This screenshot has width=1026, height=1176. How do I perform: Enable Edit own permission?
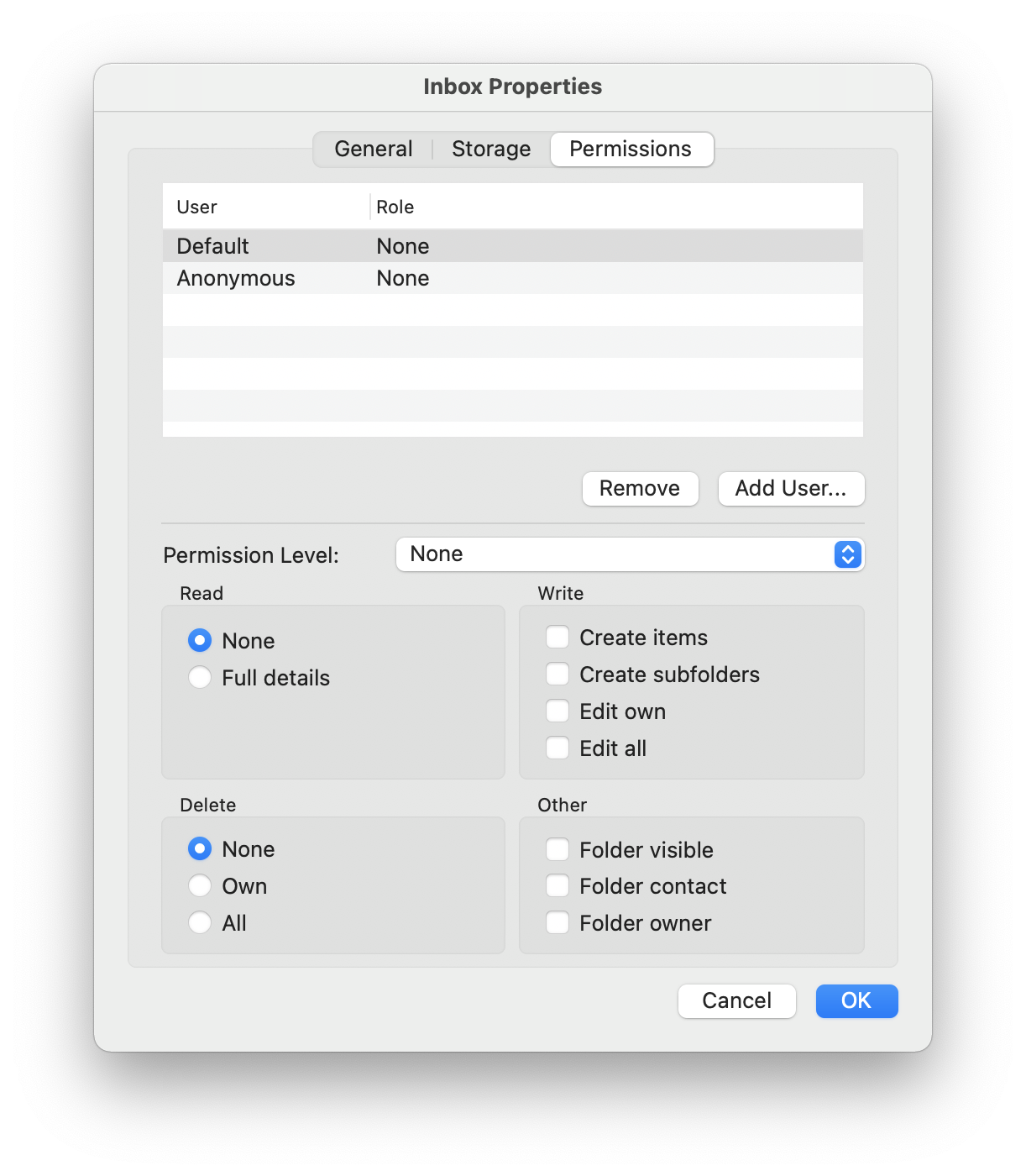tap(557, 711)
